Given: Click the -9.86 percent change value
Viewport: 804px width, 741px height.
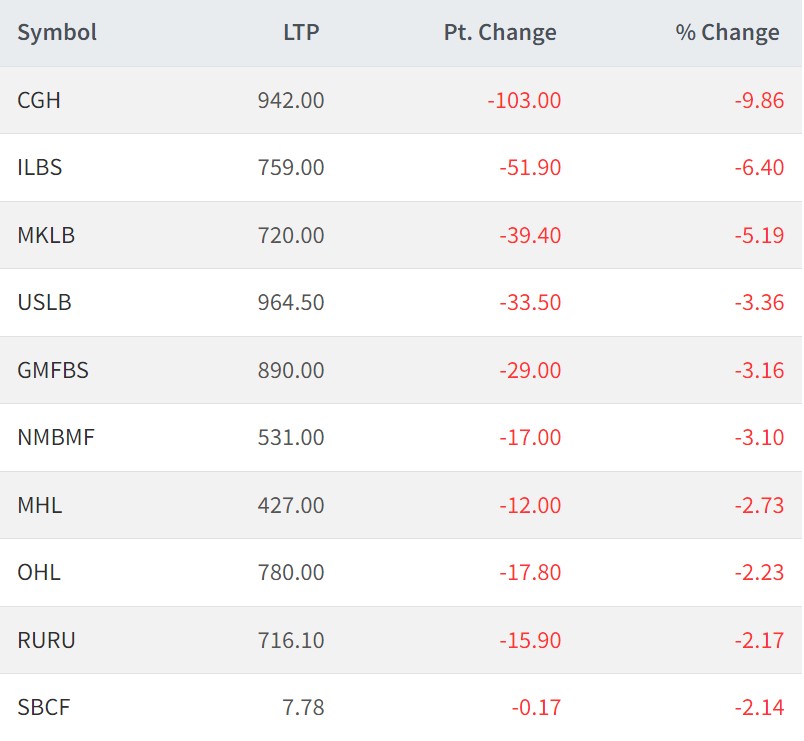Looking at the screenshot, I should coord(758,100).
